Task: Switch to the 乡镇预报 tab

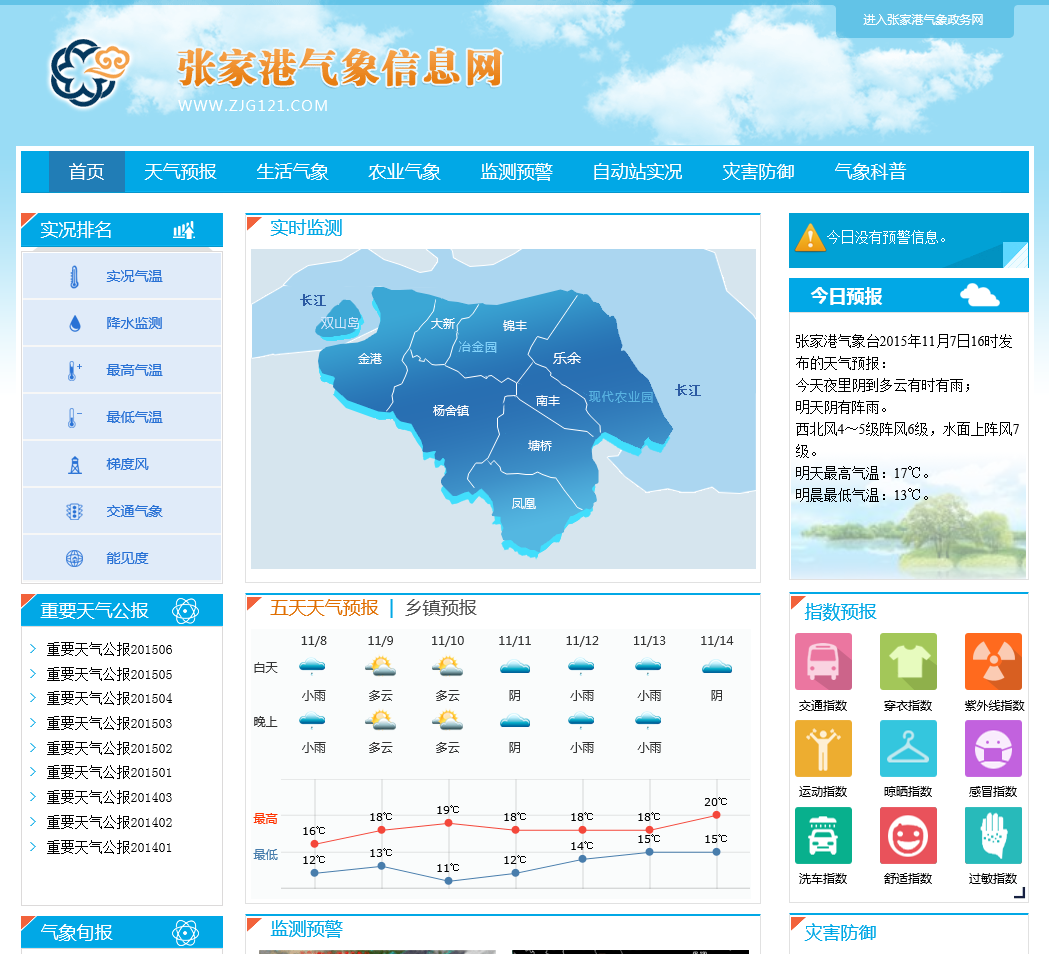Action: pyautogui.click(x=441, y=607)
